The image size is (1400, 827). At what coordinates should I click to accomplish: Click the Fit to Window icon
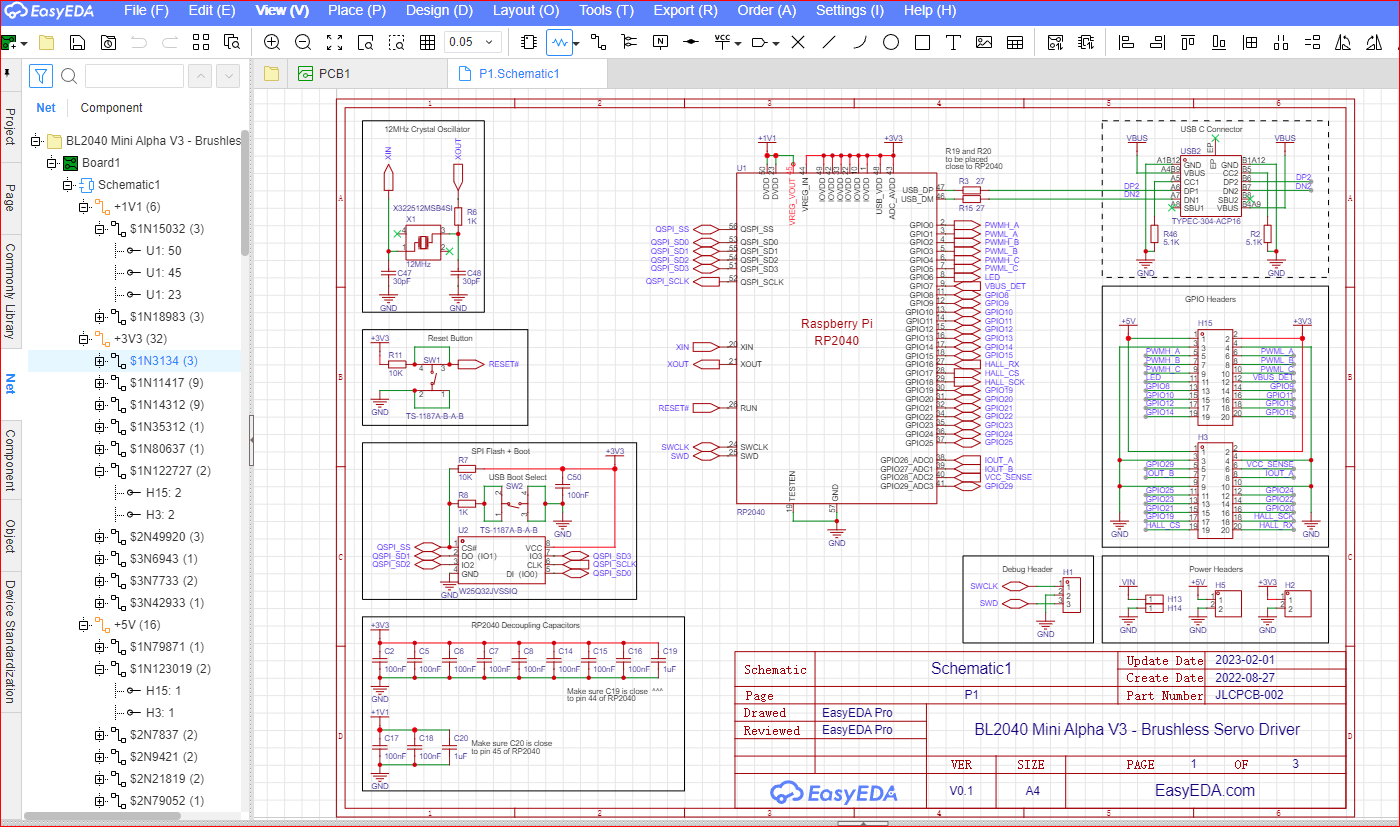(x=335, y=42)
